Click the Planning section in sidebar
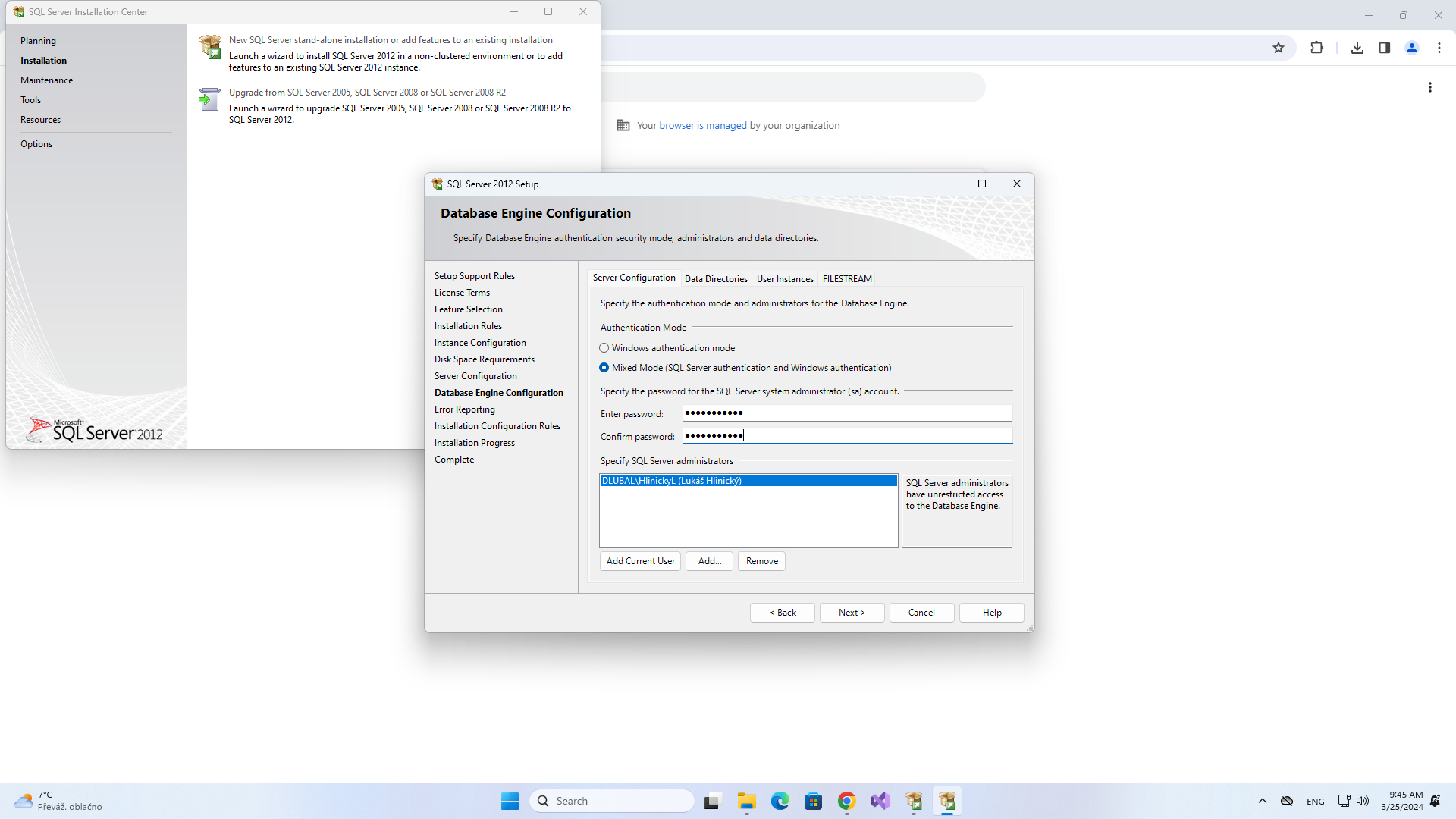 38,41
